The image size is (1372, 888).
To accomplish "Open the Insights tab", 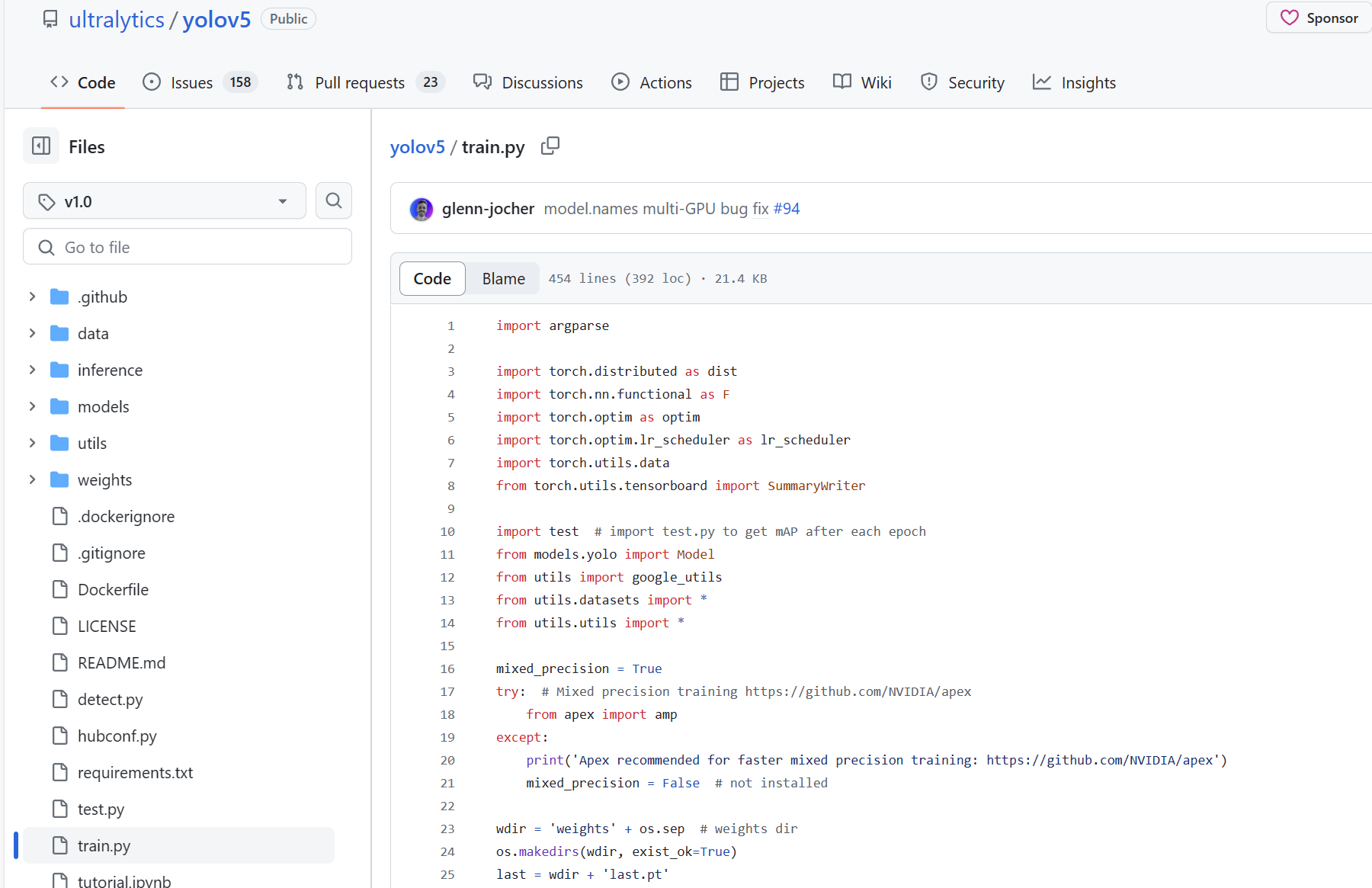I will coord(1074,82).
